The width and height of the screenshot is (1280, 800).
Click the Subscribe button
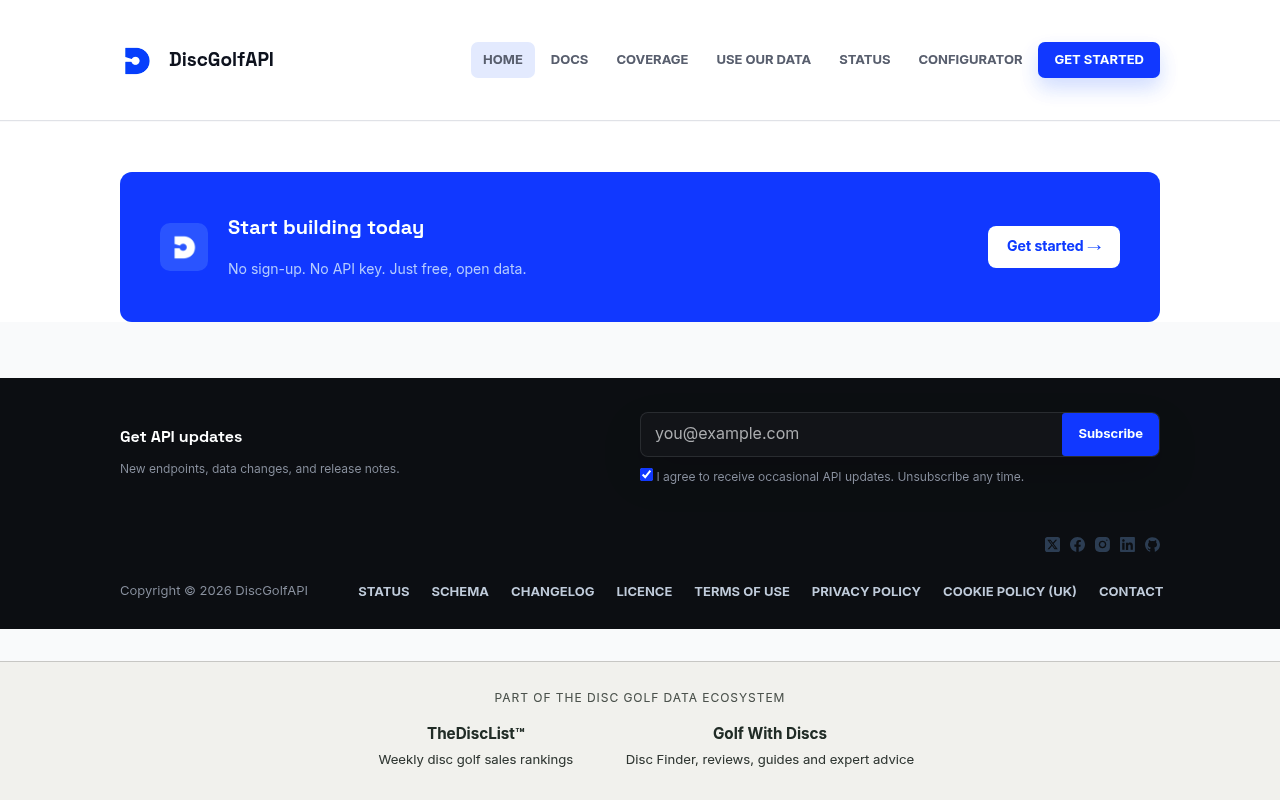[1110, 434]
